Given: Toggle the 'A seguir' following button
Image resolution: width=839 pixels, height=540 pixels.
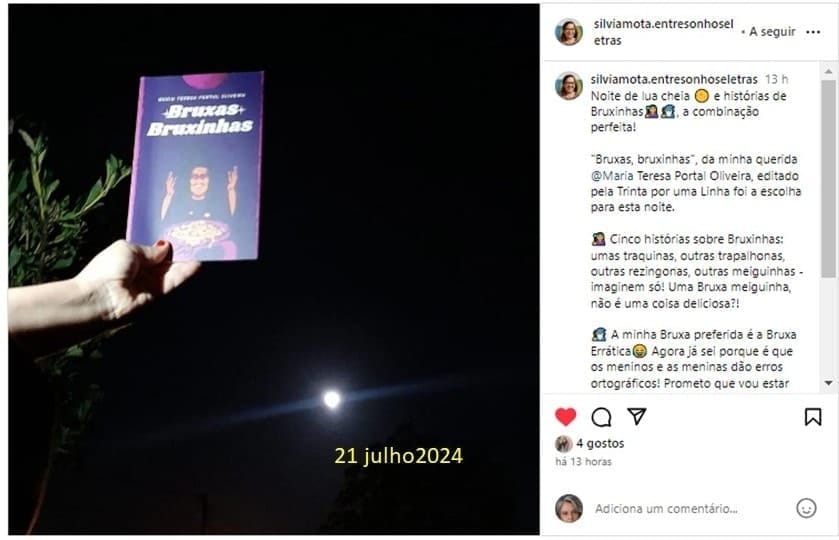Looking at the screenshot, I should coord(772,32).
